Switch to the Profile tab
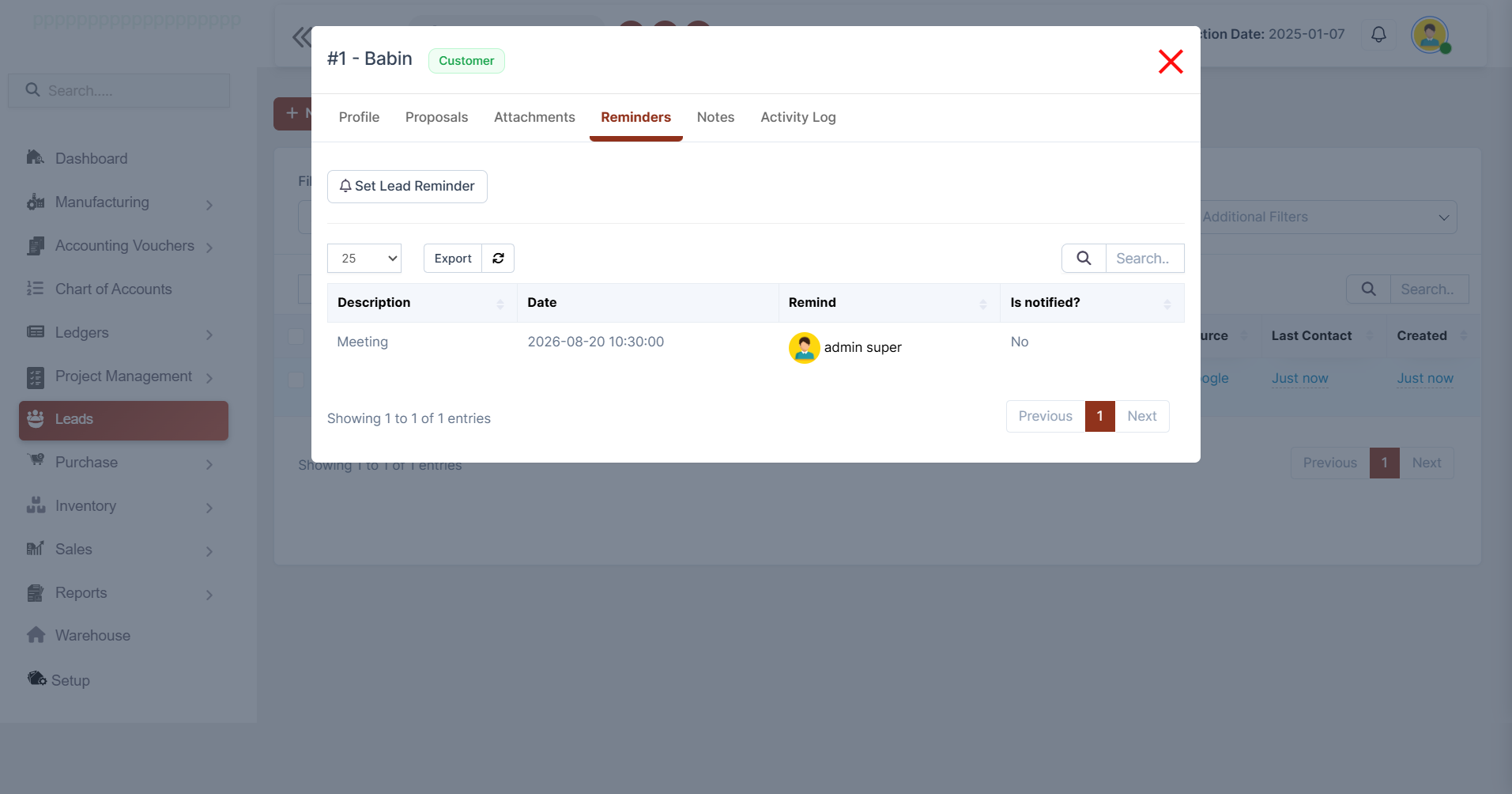Screen dimensions: 1512x794 pos(359,117)
